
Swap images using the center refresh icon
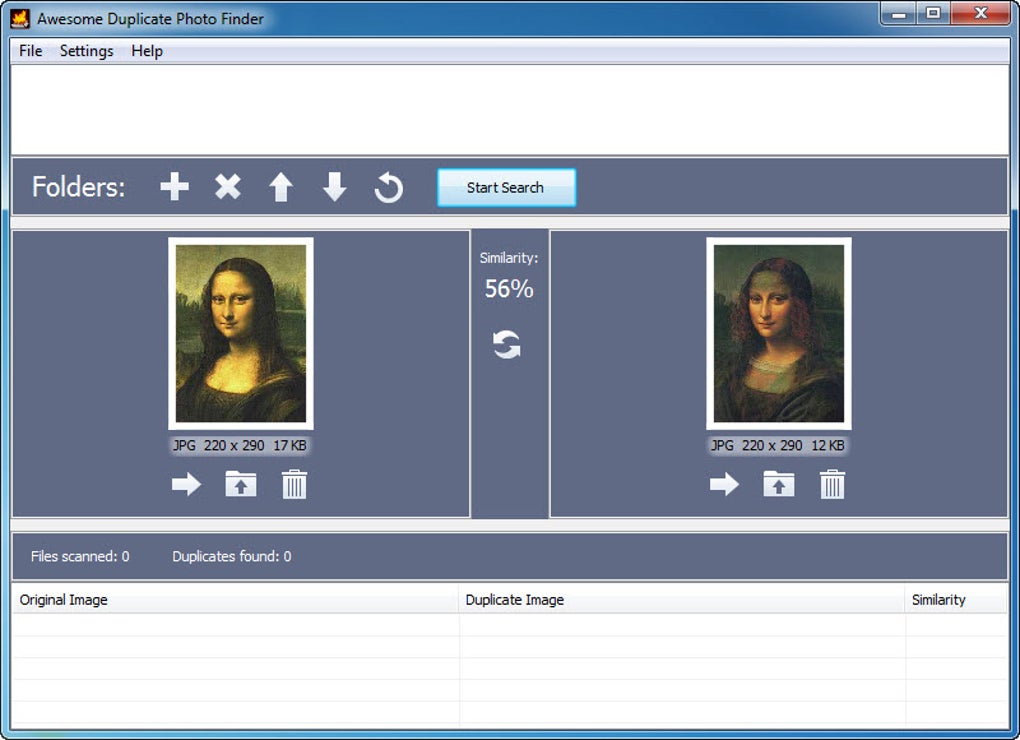[x=507, y=345]
